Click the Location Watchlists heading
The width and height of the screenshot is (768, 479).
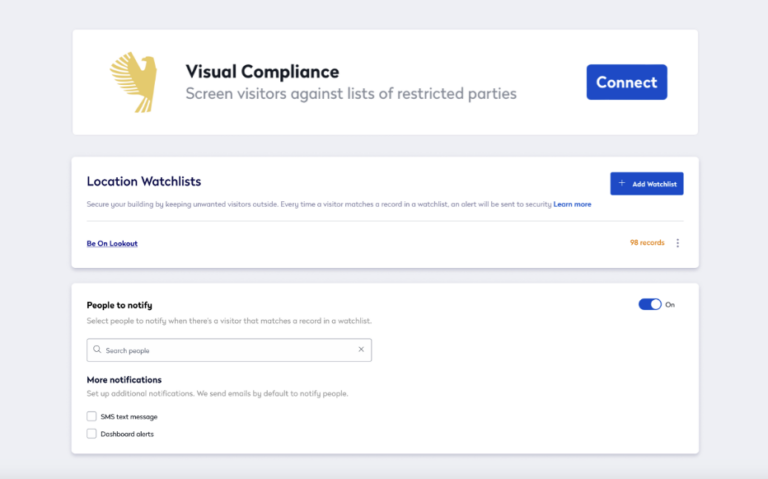click(x=144, y=181)
